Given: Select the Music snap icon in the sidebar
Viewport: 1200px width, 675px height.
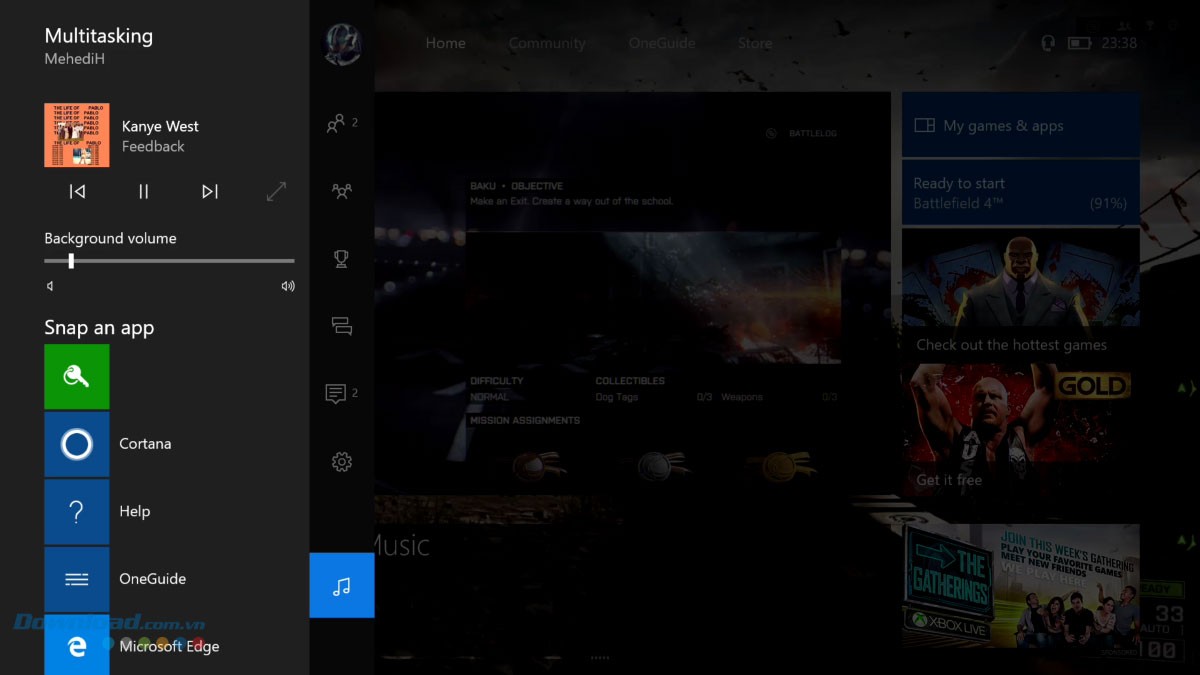Looking at the screenshot, I should (x=341, y=585).
